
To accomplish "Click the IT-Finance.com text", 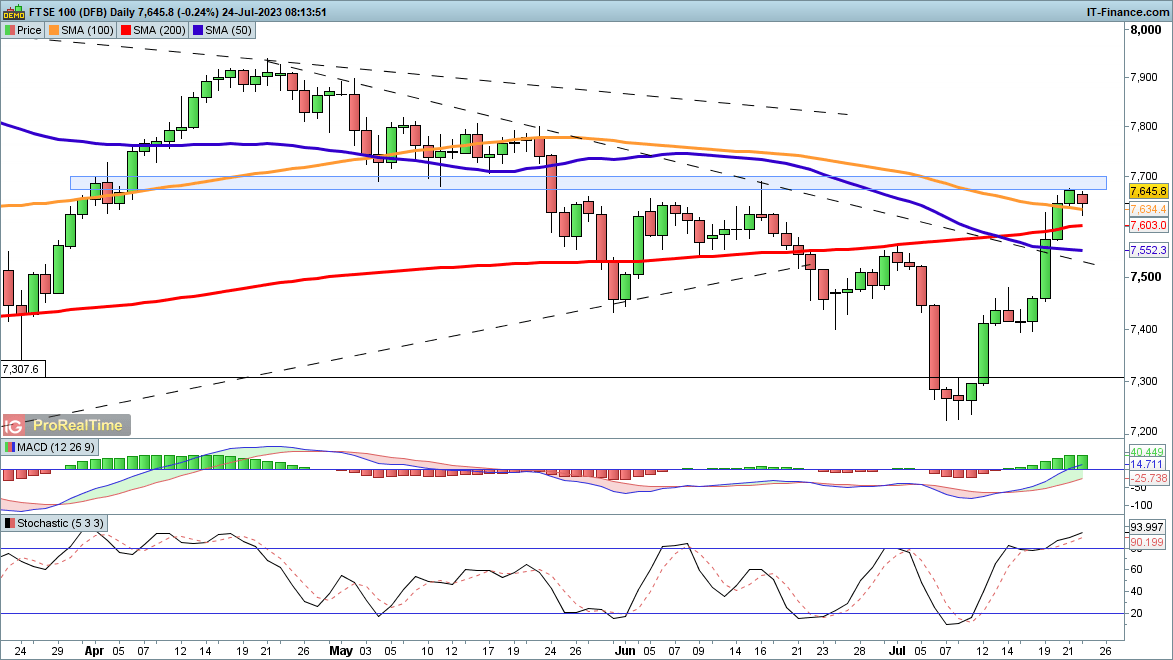I will (1127, 12).
